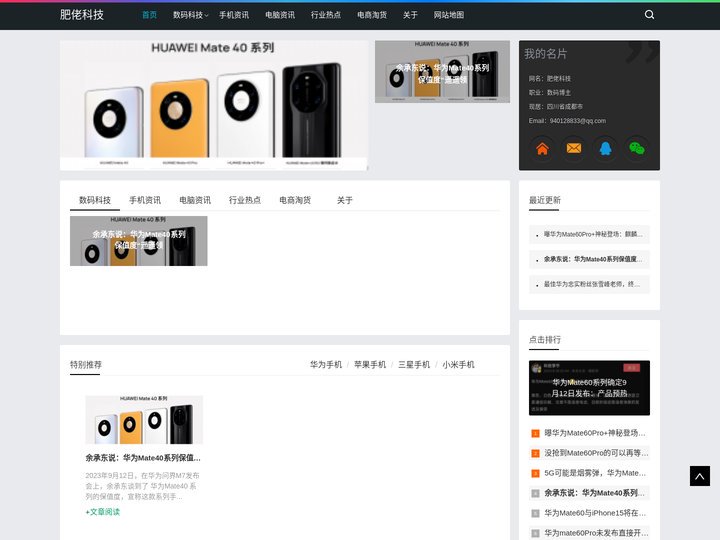Open the small Mate40 banner beside slider
The height and width of the screenshot is (540, 720).
[x=442, y=72]
